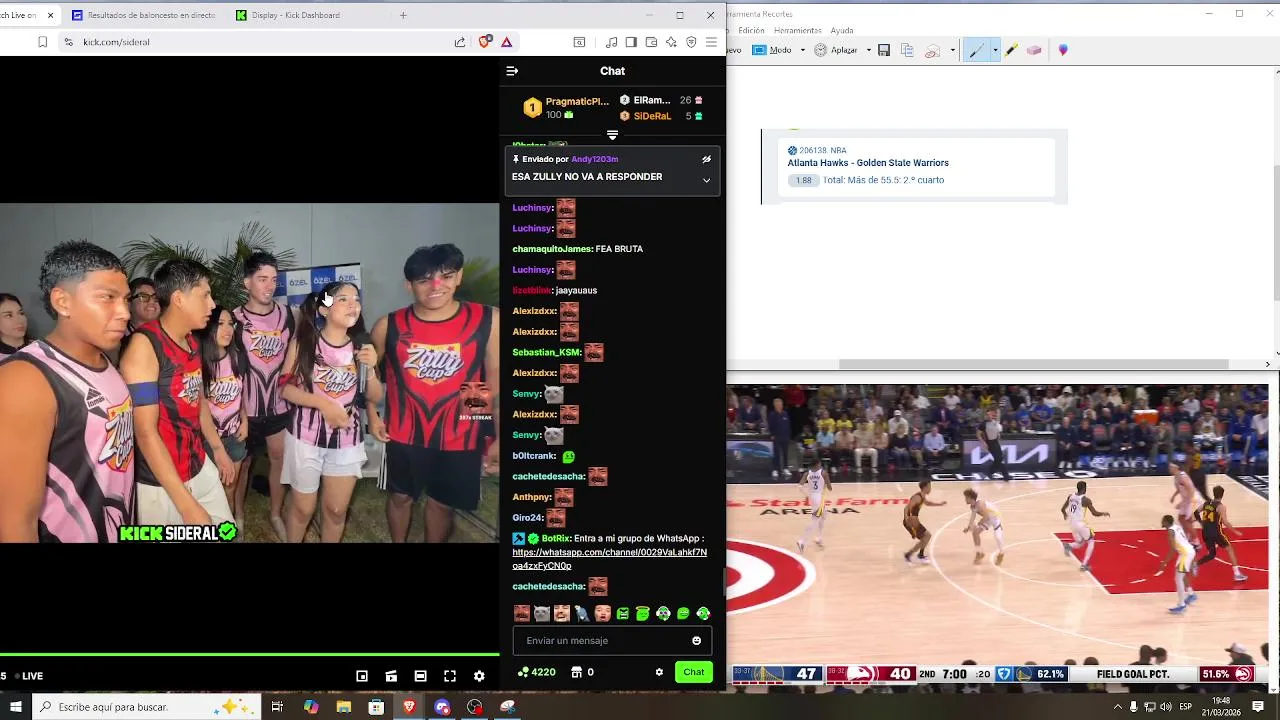Image resolution: width=1280 pixels, height=720 pixels.
Task: Click the green player progress bar
Action: pos(250,656)
